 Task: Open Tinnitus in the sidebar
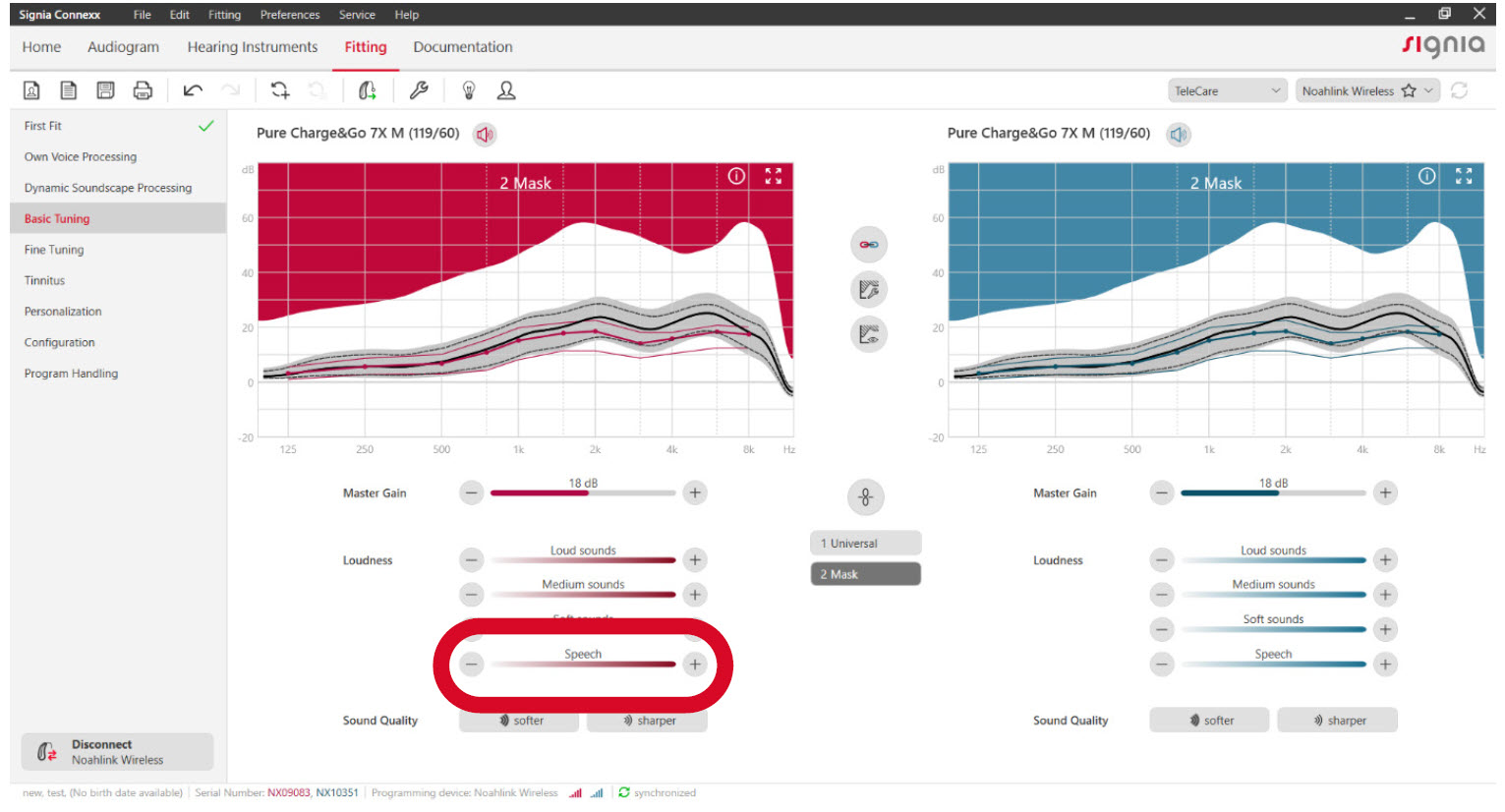118,281
